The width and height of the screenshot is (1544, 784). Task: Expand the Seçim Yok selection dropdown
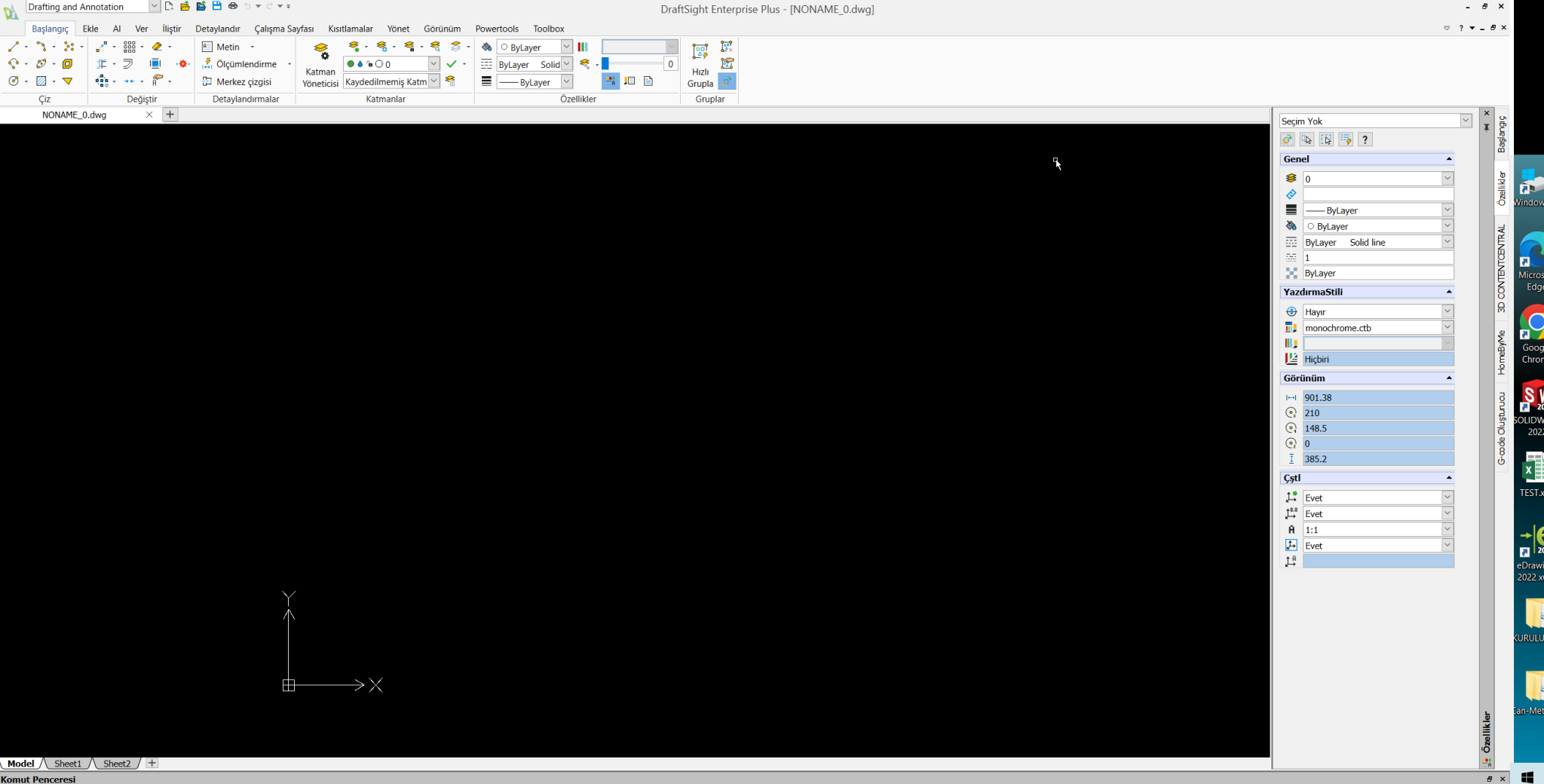1464,121
